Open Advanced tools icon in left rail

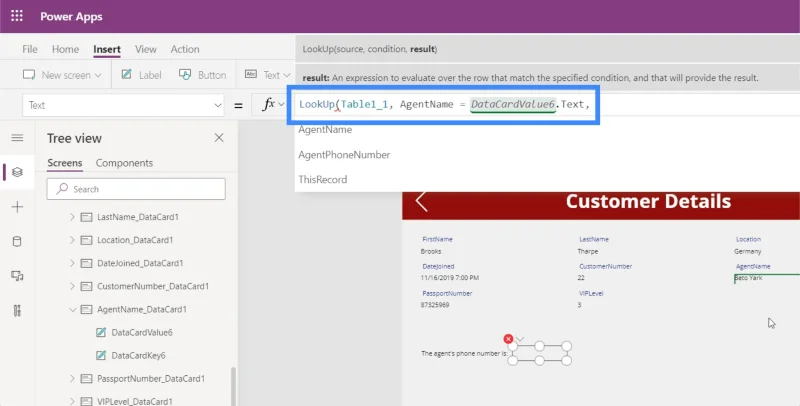(17, 311)
